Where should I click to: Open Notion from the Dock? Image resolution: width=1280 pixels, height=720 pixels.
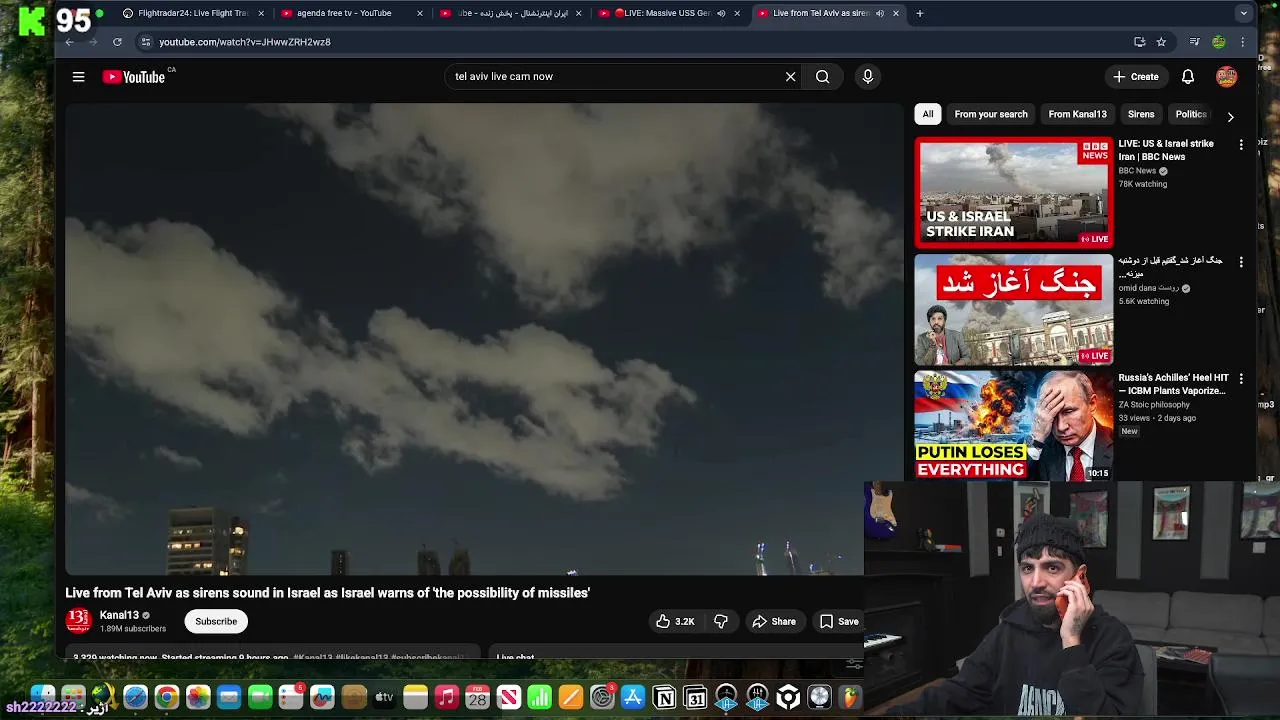[x=664, y=697]
